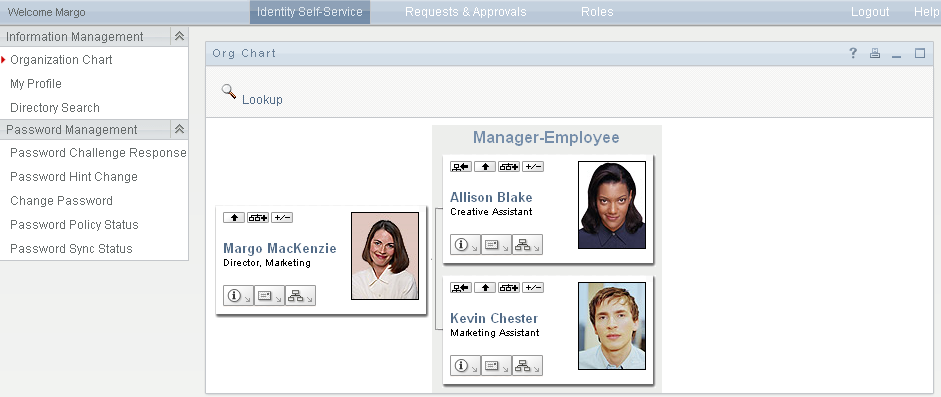This screenshot has height=397, width=941.
Task: Click the 'Director, Marketing' title text
Action: coord(267,263)
